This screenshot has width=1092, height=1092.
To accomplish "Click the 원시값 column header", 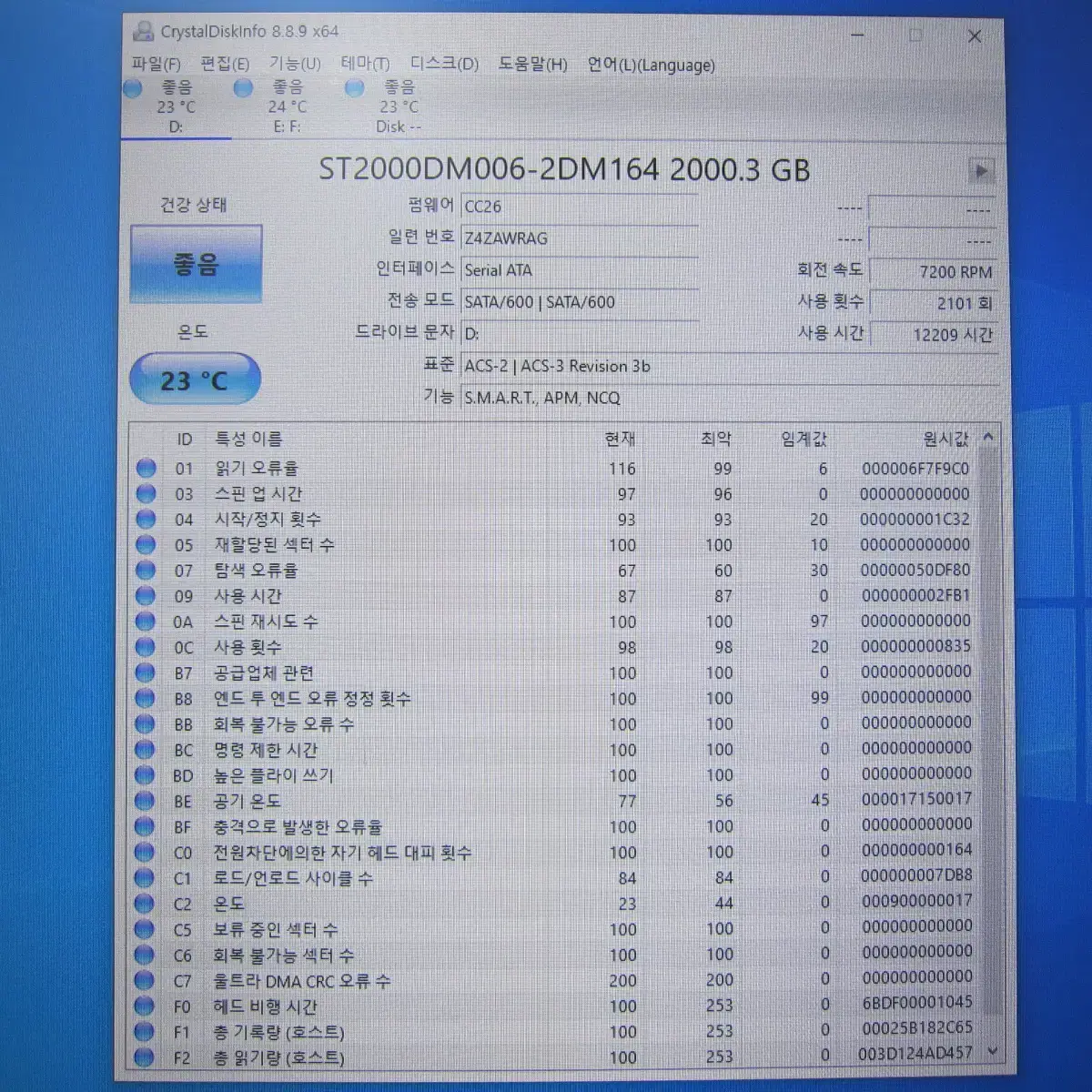I will 946,440.
